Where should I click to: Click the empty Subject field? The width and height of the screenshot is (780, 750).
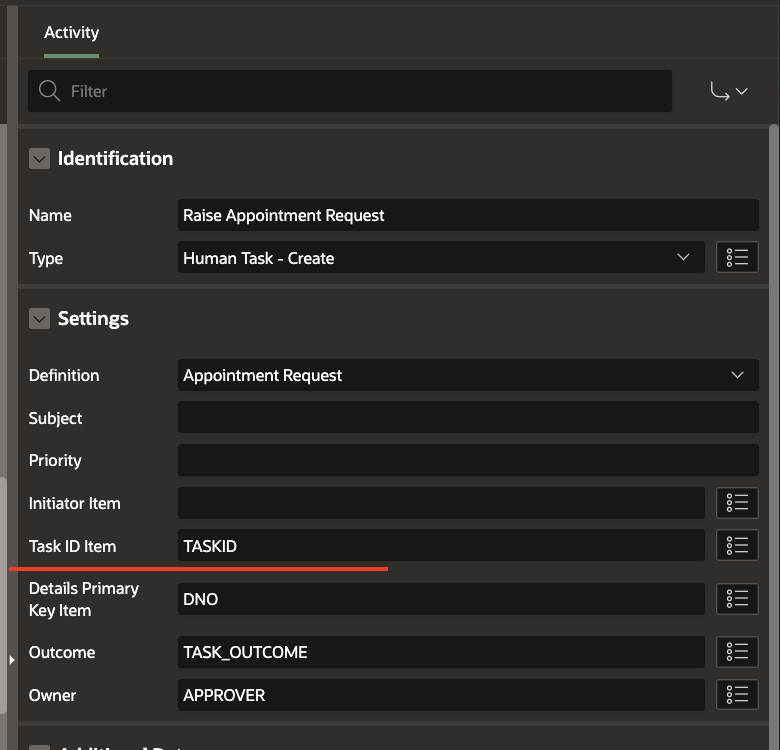(467, 418)
